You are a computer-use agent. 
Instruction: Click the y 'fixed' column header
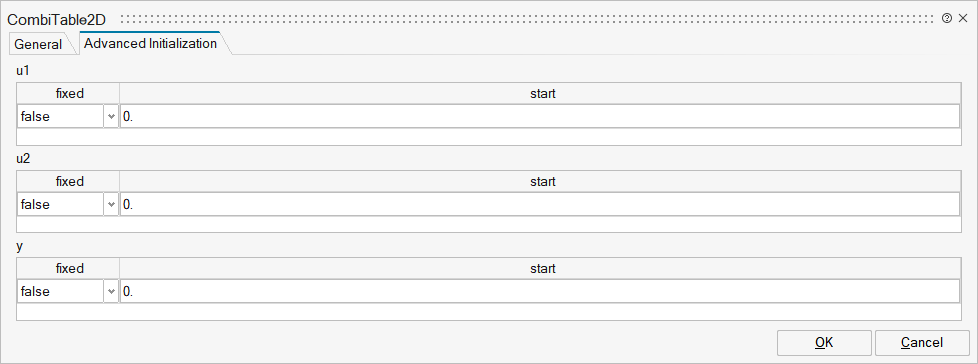tap(69, 269)
